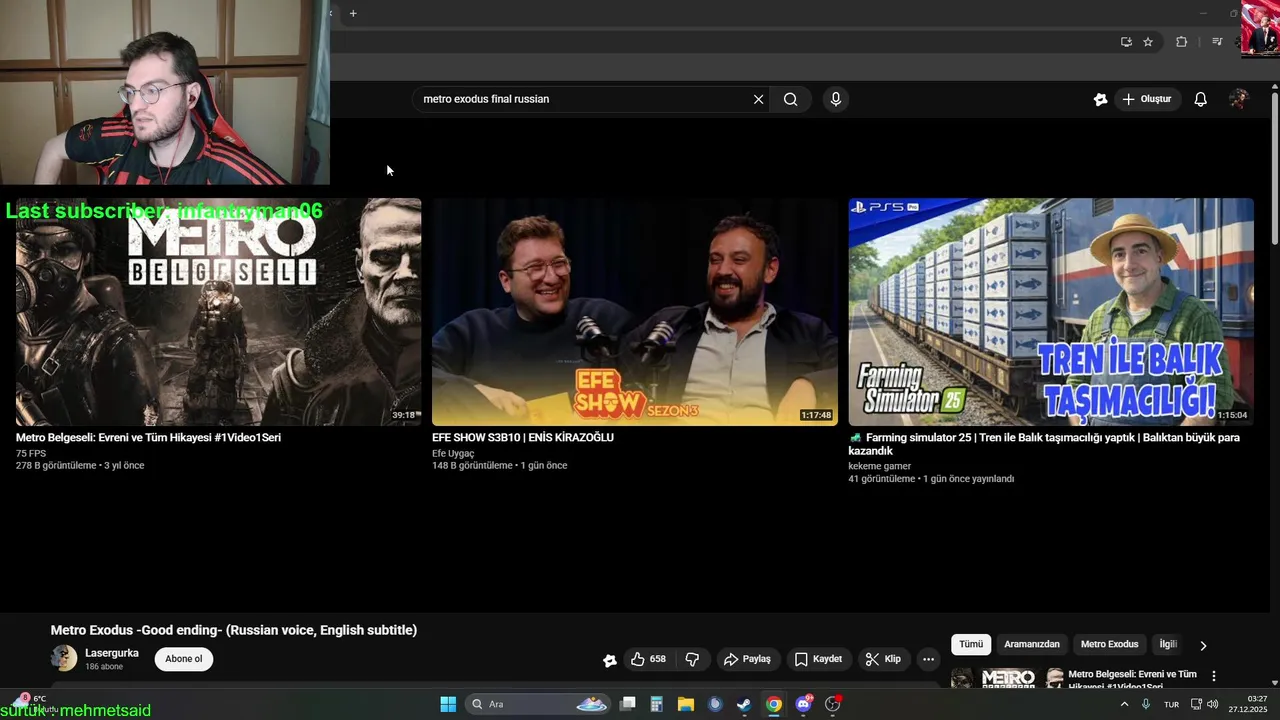Start voice search with microphone icon
This screenshot has width=1280, height=720.
tap(836, 99)
